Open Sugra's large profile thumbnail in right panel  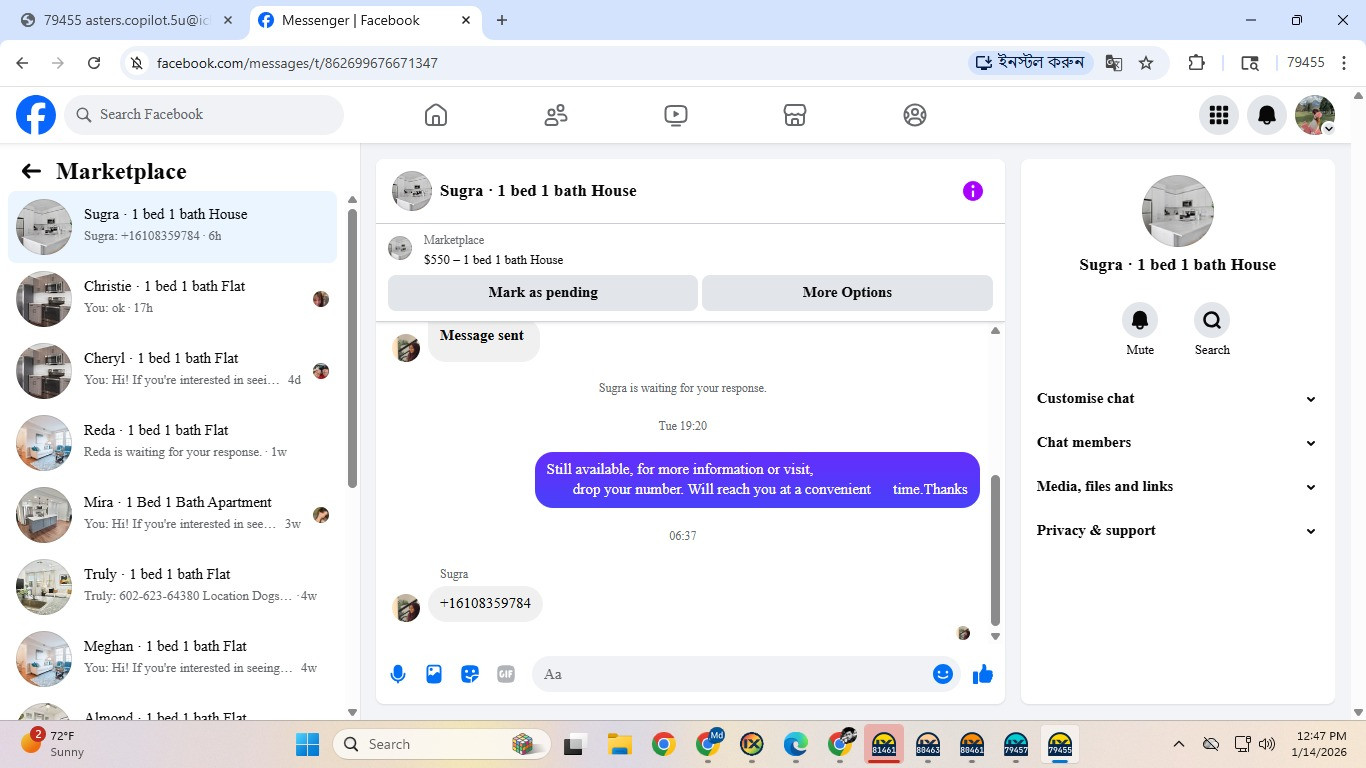1178,211
